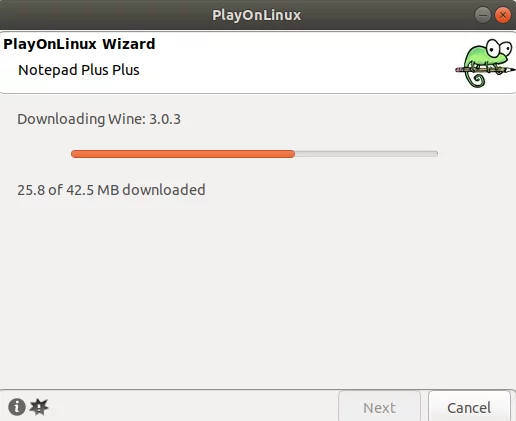Click the PlayOnLinux title bar text

(x=257, y=15)
